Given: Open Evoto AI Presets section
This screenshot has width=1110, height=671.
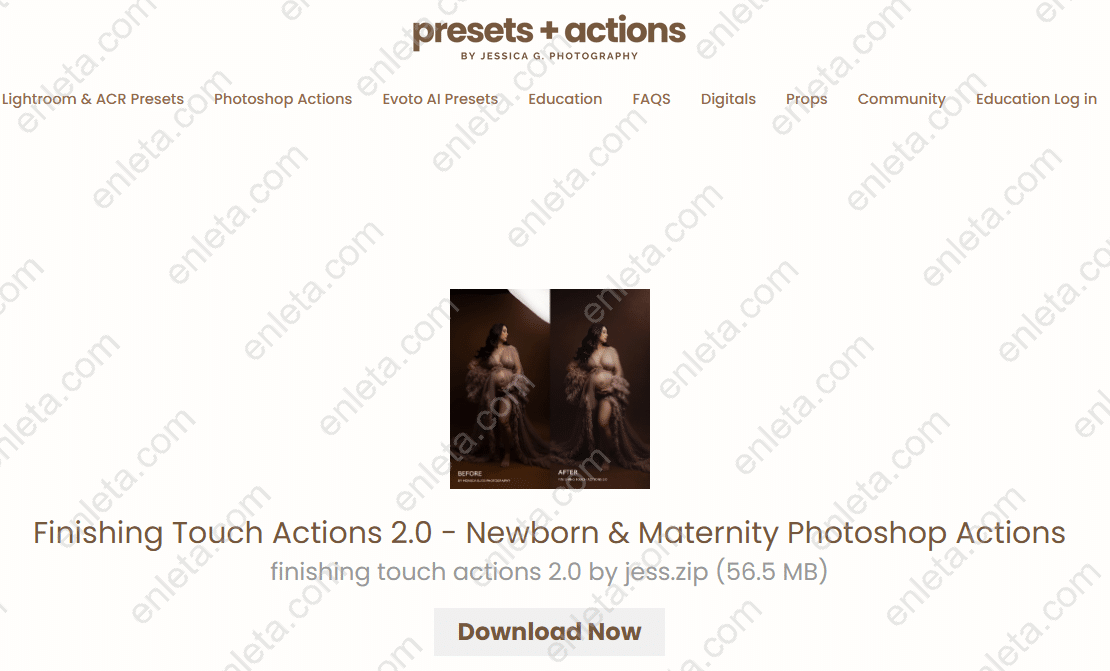Looking at the screenshot, I should (x=440, y=99).
